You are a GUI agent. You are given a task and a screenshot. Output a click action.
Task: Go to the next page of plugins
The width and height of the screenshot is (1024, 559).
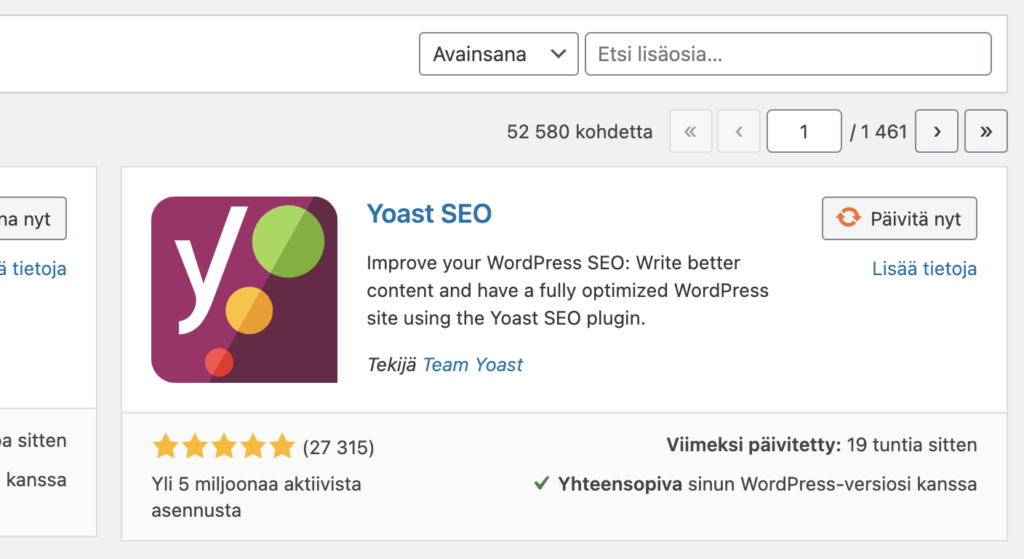pyautogui.click(x=936, y=131)
